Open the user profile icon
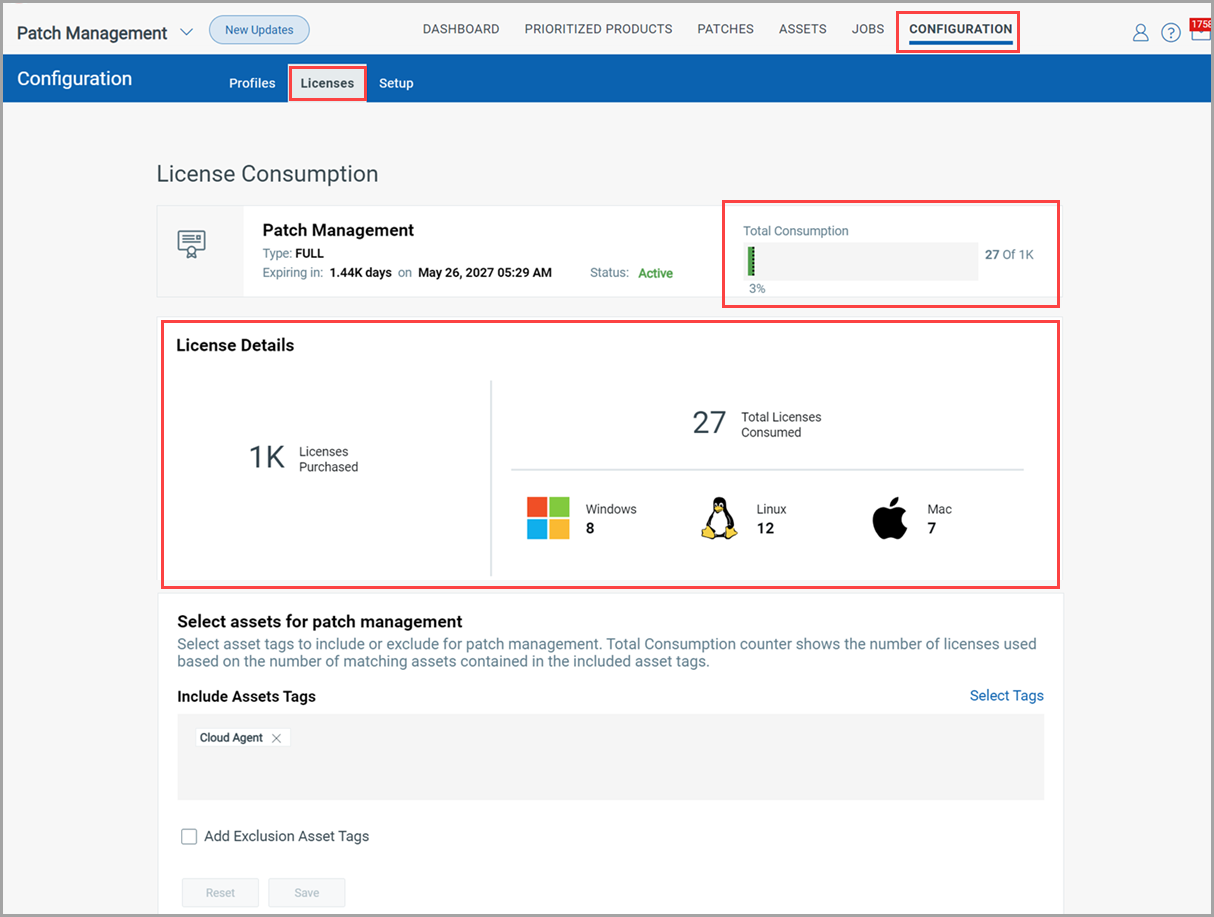 [1140, 32]
